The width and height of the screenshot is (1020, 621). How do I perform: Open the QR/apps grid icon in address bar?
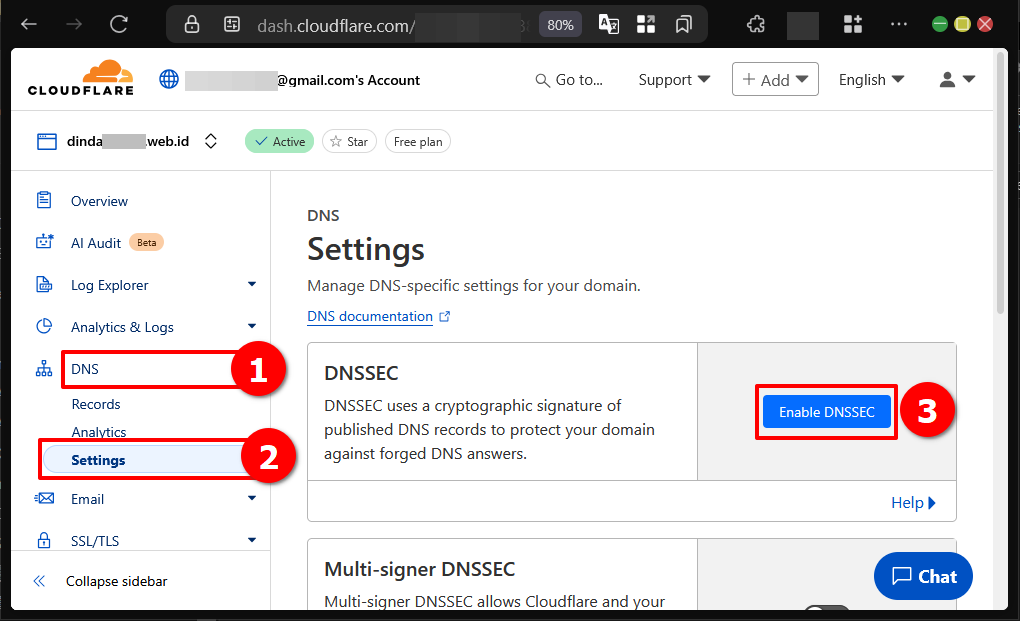(646, 25)
